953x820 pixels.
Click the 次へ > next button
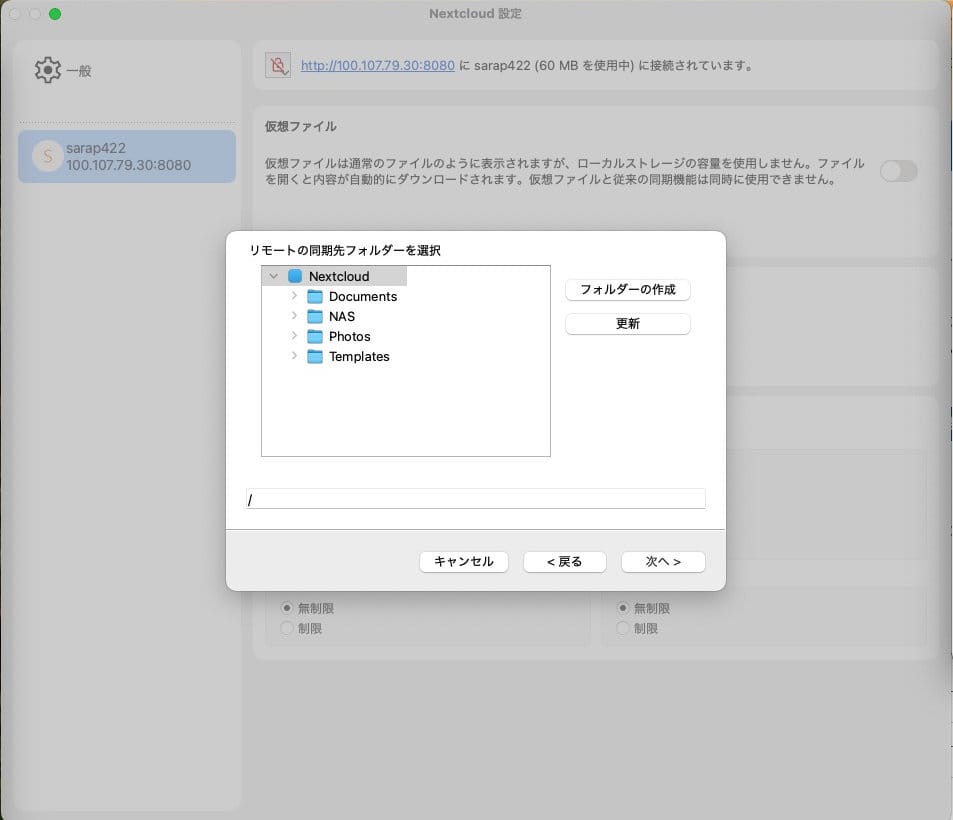663,562
